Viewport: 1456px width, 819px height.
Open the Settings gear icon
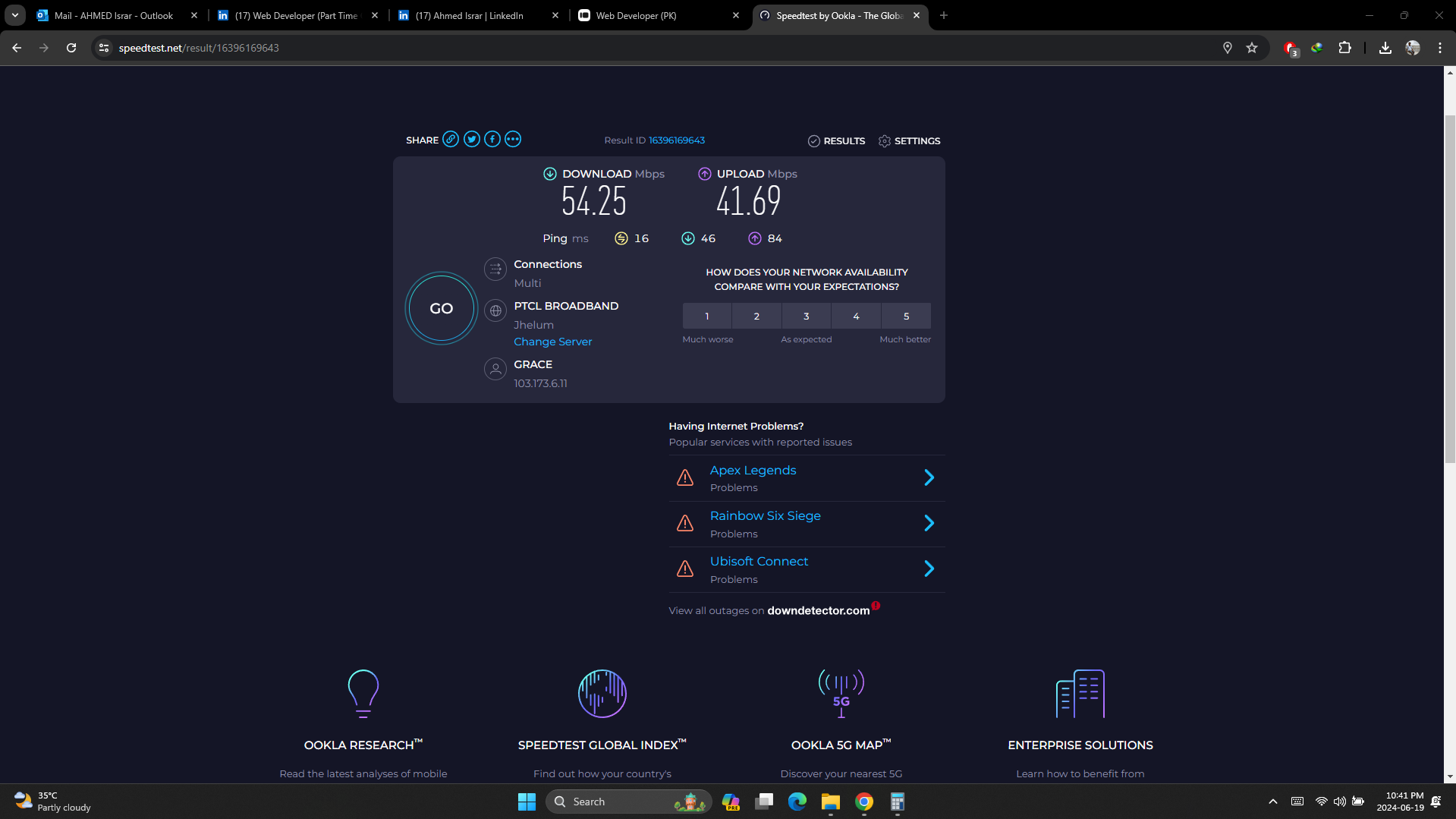pos(885,141)
